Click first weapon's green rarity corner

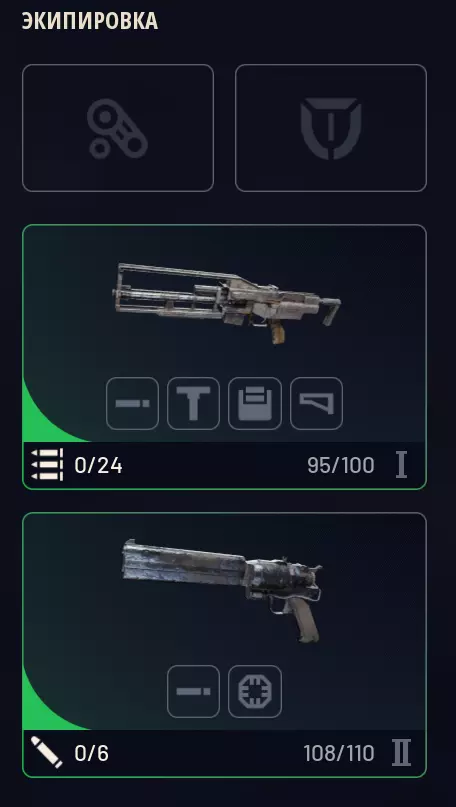(45, 417)
